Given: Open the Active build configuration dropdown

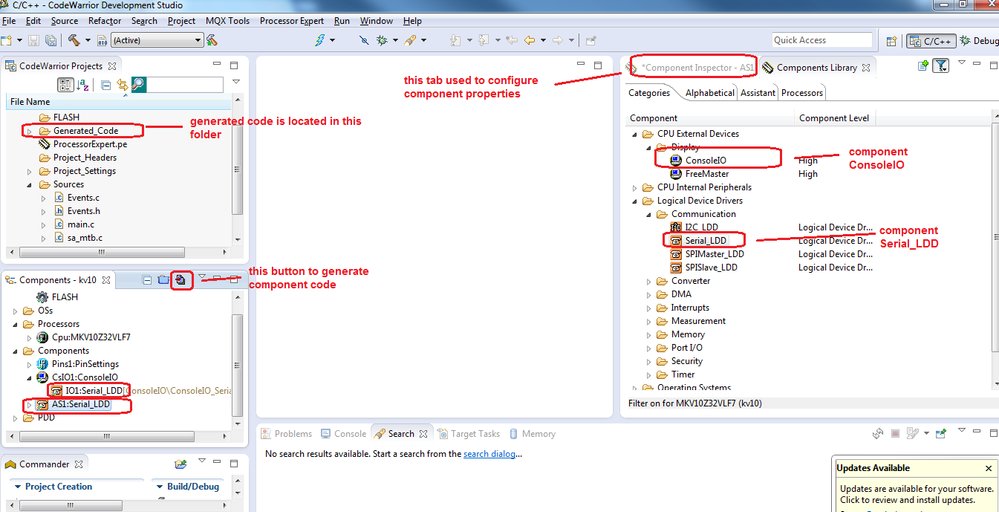Looking at the screenshot, I should pyautogui.click(x=157, y=40).
